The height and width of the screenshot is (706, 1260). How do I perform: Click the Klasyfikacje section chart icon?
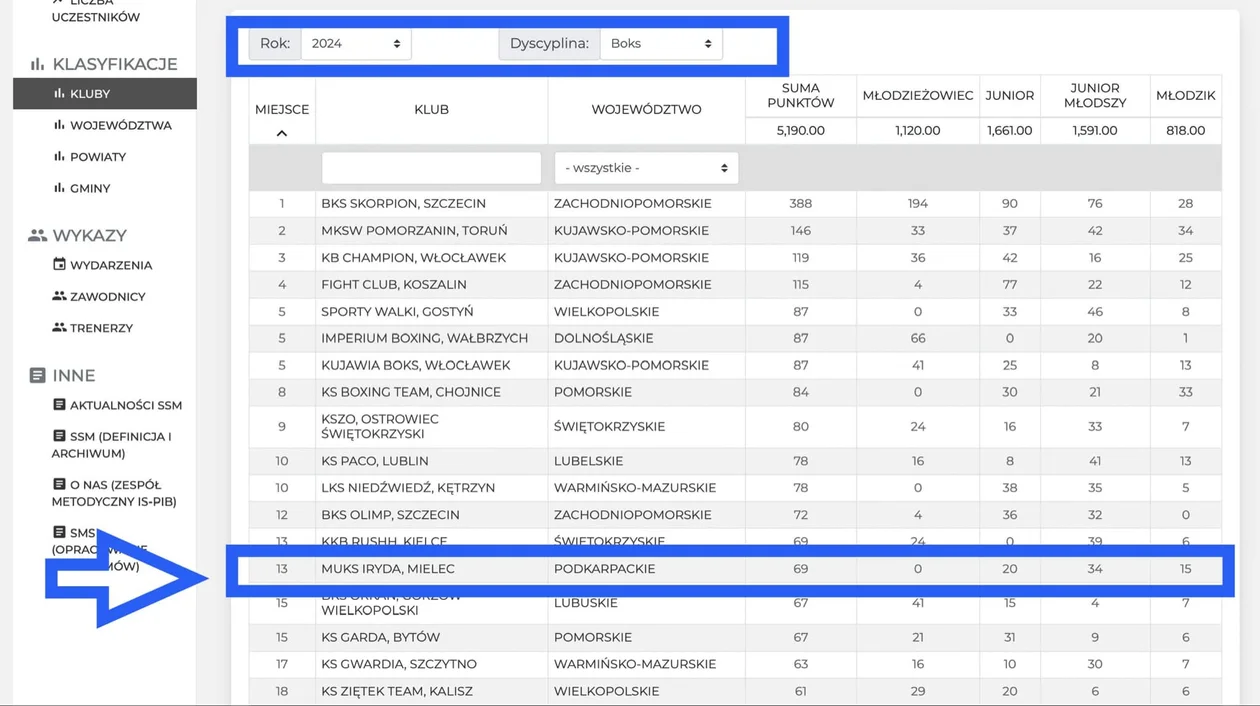(37, 64)
